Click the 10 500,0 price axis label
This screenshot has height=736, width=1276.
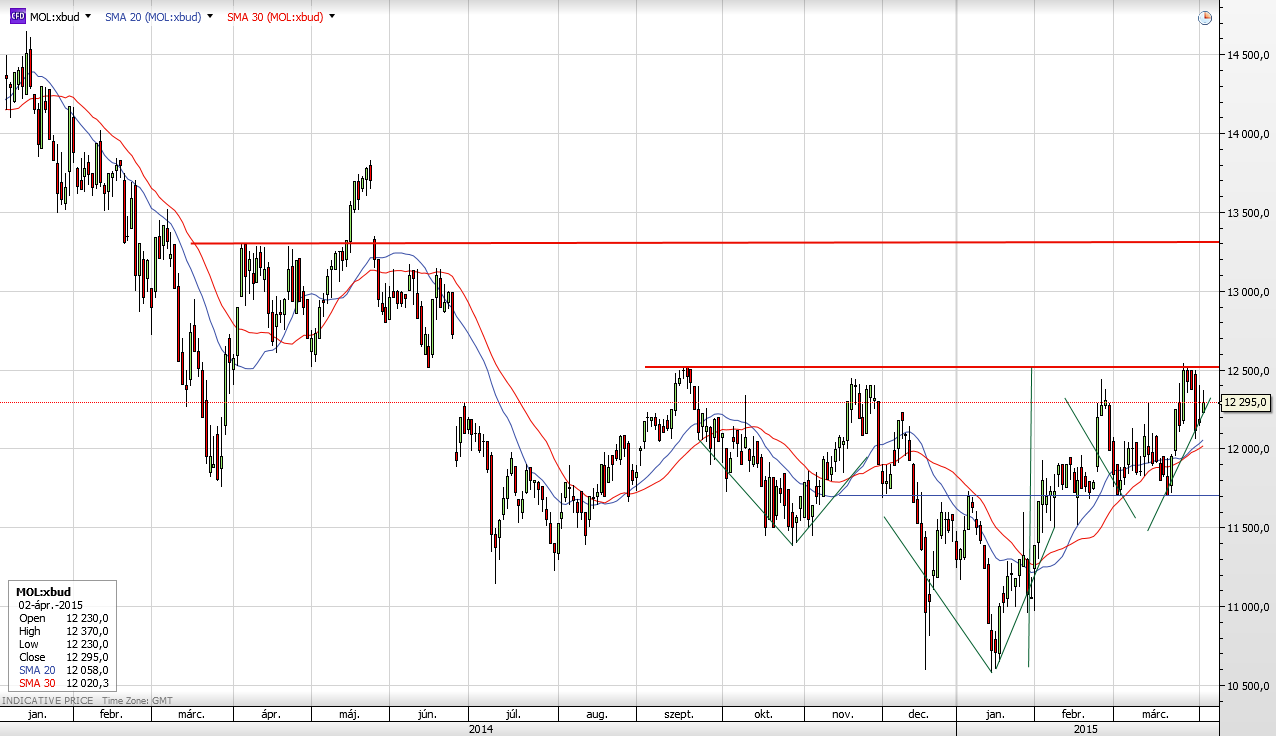pos(1248,686)
